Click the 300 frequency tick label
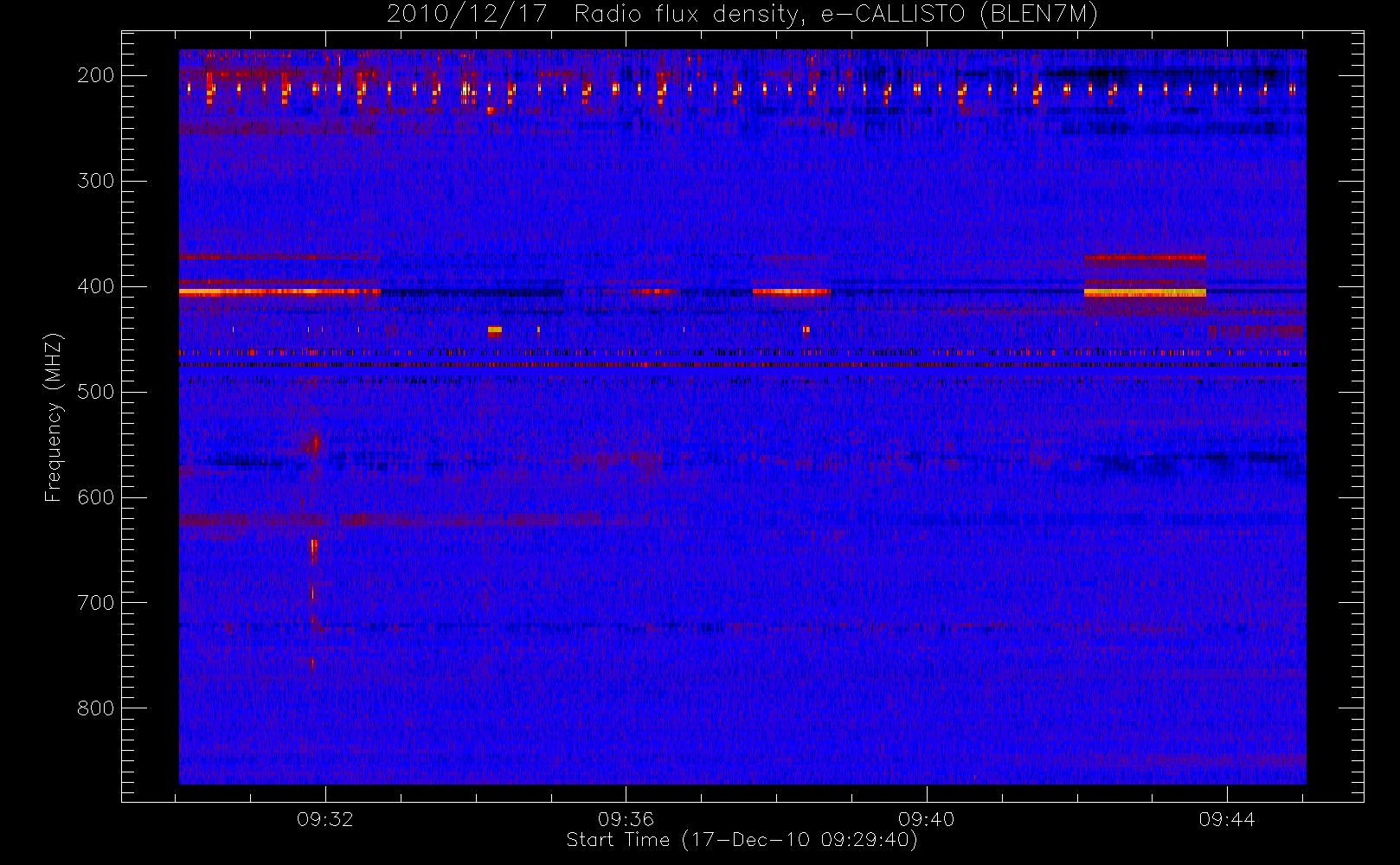This screenshot has width=1400, height=865. coord(96,181)
